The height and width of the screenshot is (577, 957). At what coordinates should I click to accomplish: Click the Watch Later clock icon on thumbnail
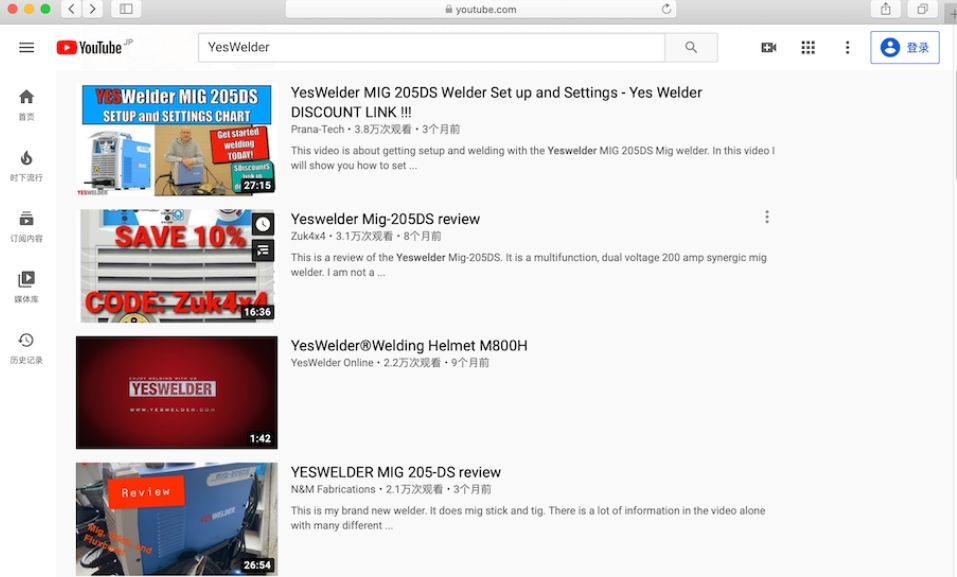pyautogui.click(x=263, y=224)
